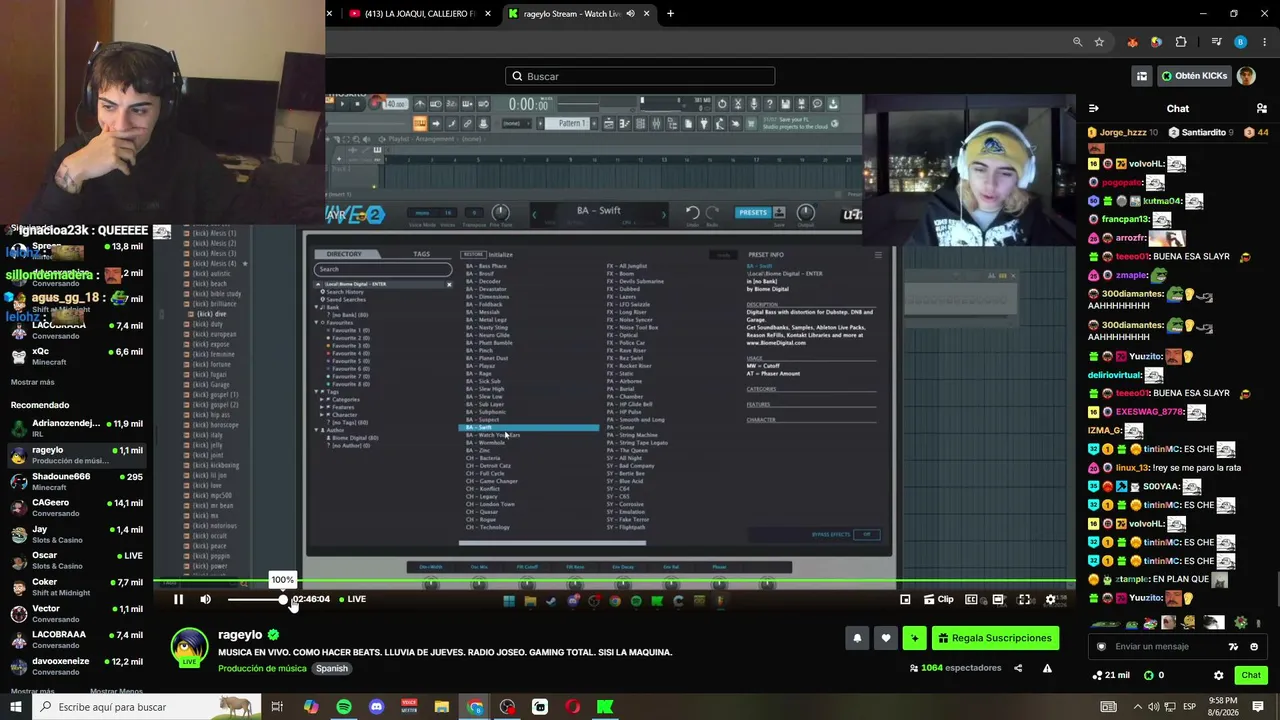Click Regala Suscripciones button
This screenshot has height=720, width=1280.
click(995, 638)
